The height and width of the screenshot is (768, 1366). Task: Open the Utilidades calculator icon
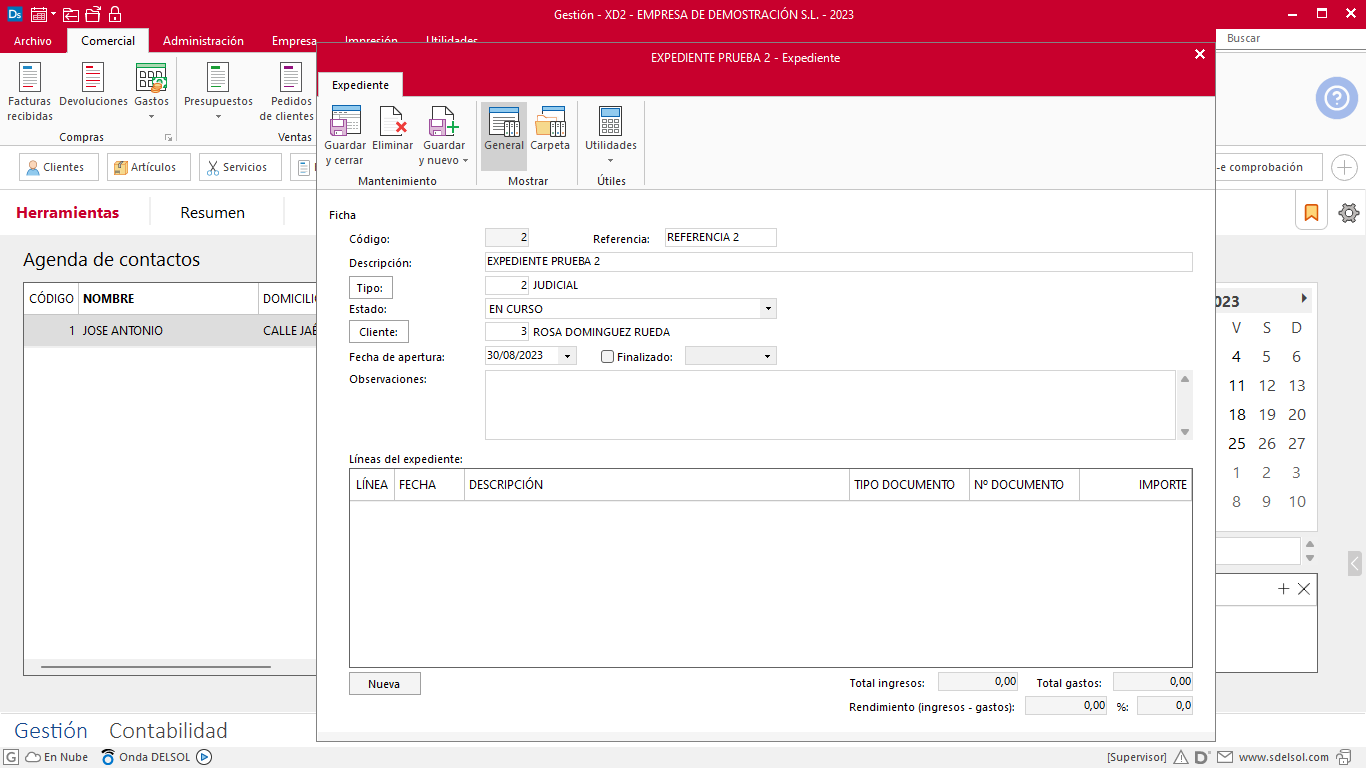pyautogui.click(x=610, y=122)
